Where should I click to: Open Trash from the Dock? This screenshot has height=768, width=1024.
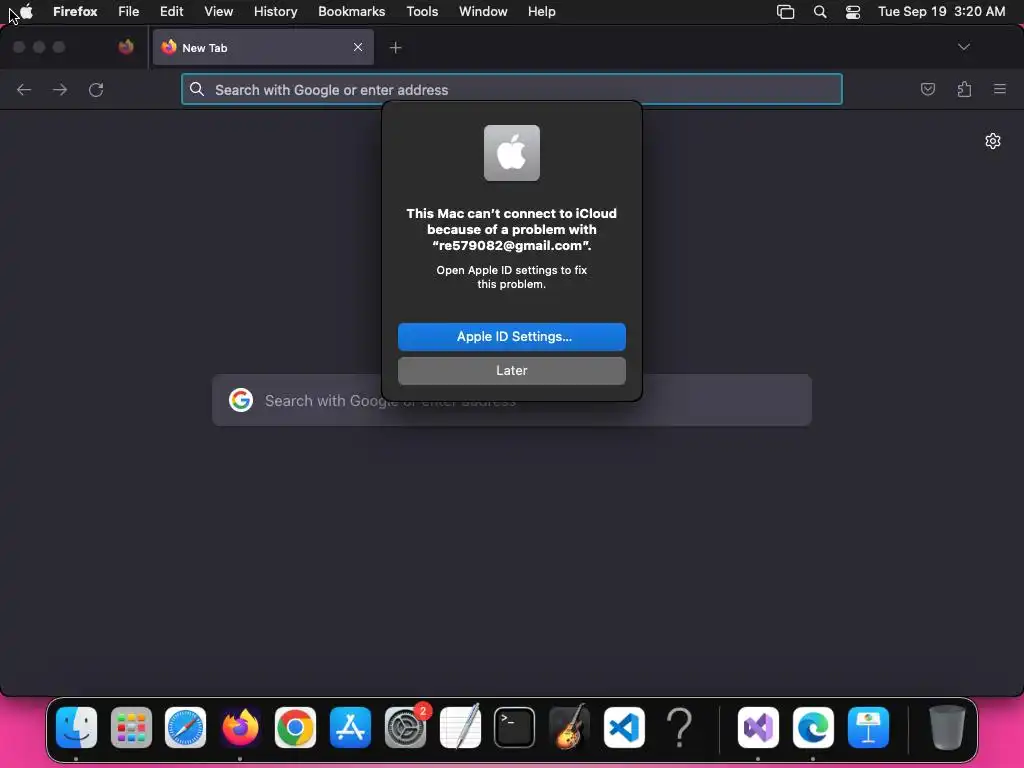coord(947,728)
